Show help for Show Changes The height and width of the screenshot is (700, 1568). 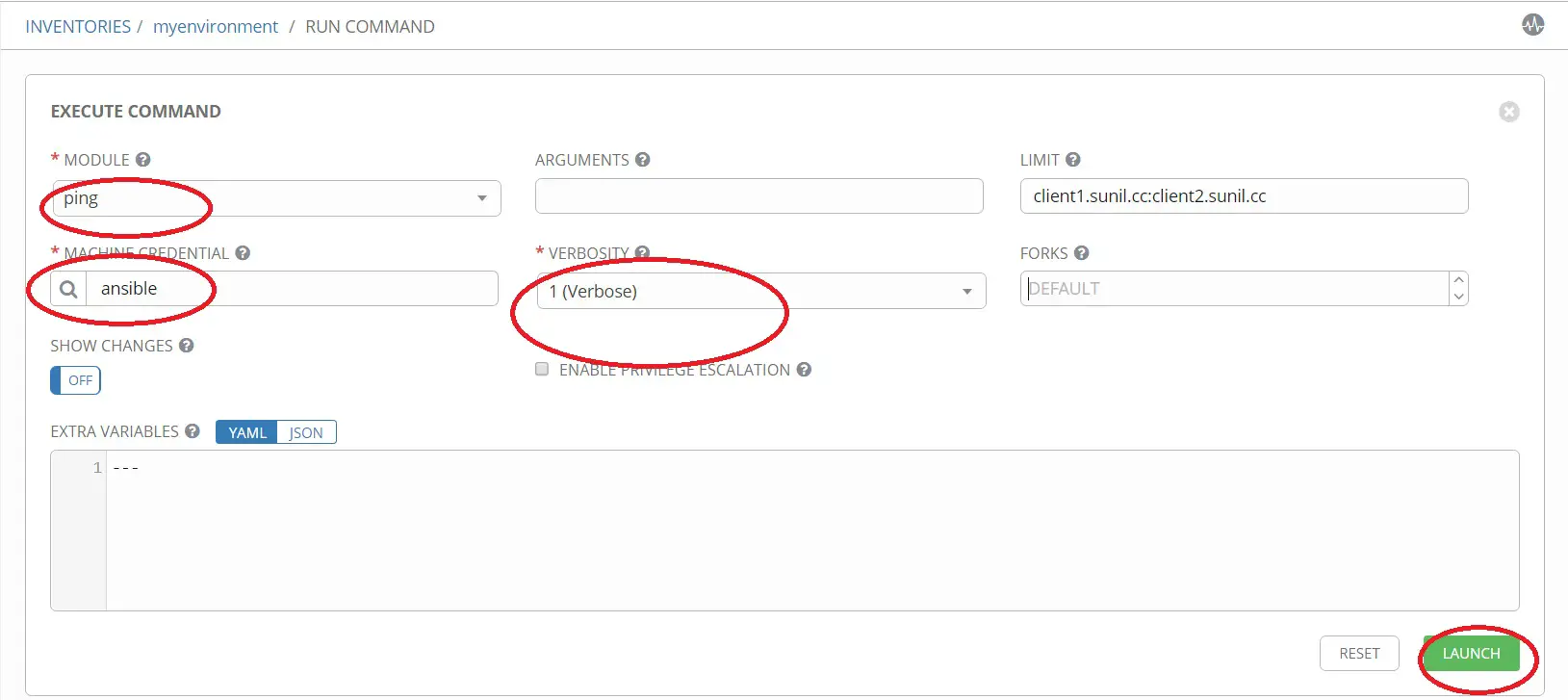[x=186, y=346]
